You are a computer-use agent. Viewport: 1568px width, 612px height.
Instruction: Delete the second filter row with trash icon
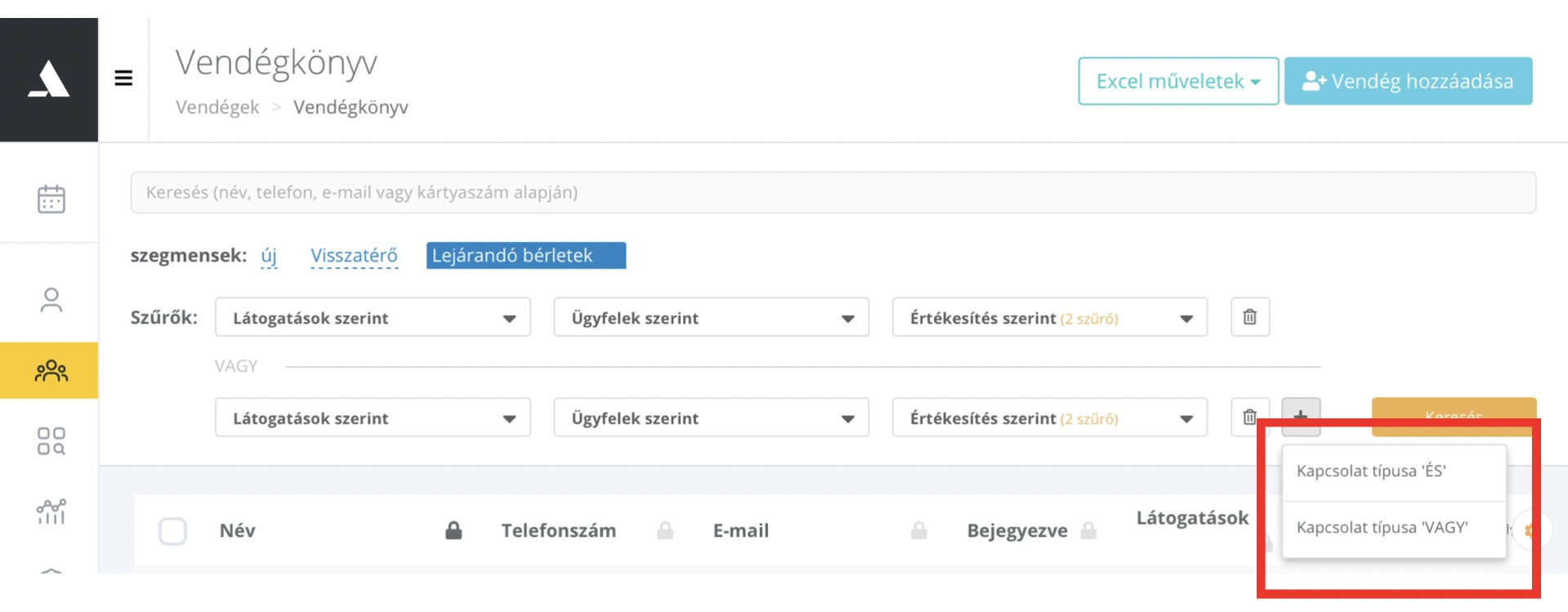click(1250, 418)
